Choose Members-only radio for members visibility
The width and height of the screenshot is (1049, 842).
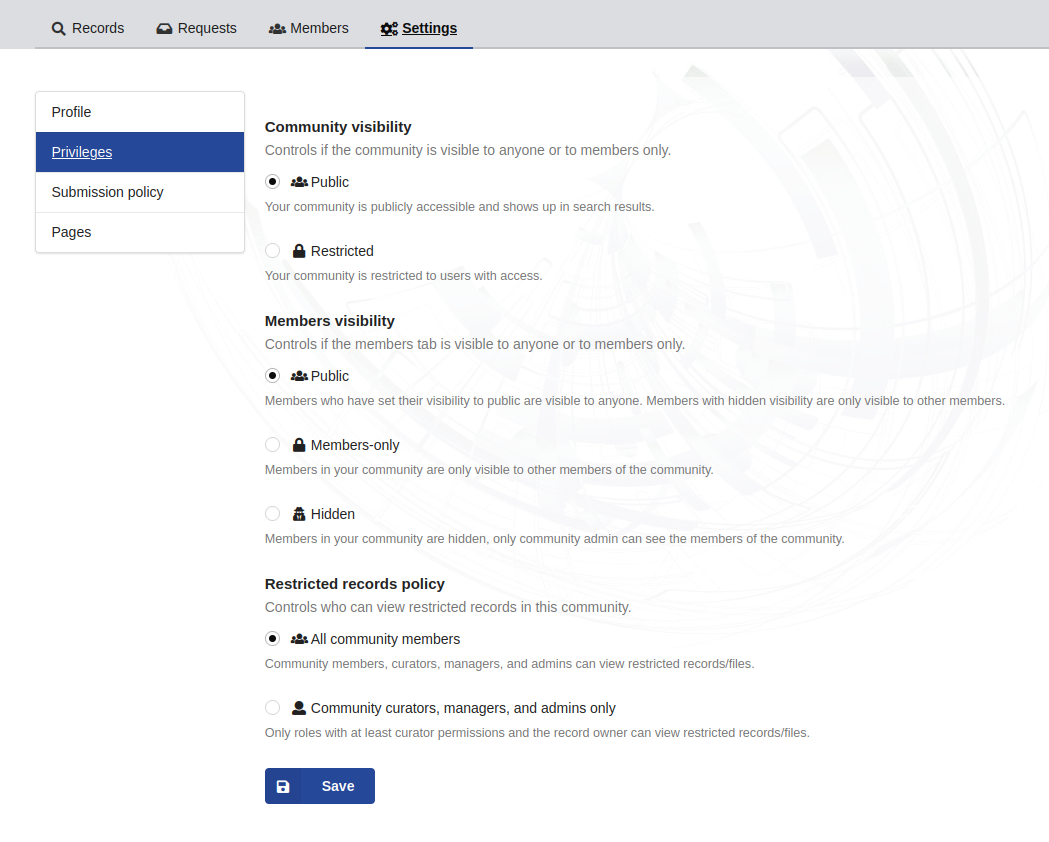[272, 445]
